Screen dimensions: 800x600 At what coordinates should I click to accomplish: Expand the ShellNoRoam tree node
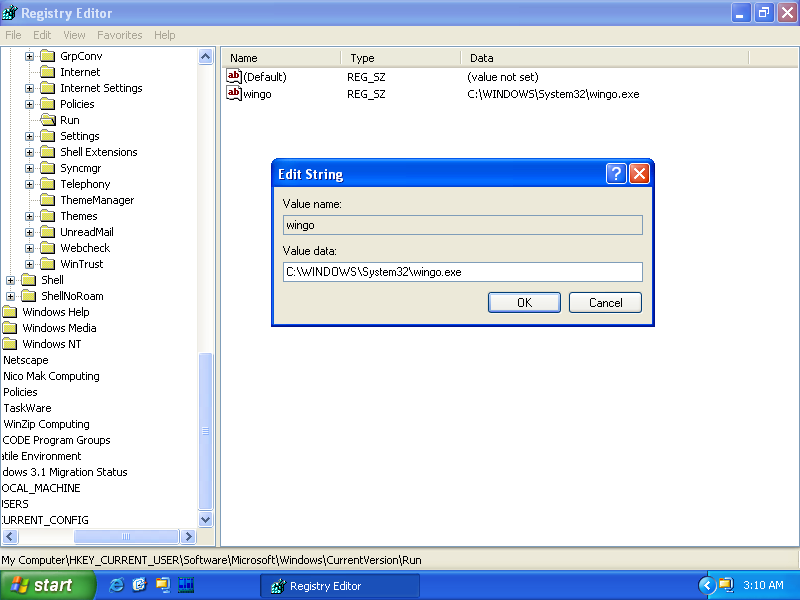[10, 296]
